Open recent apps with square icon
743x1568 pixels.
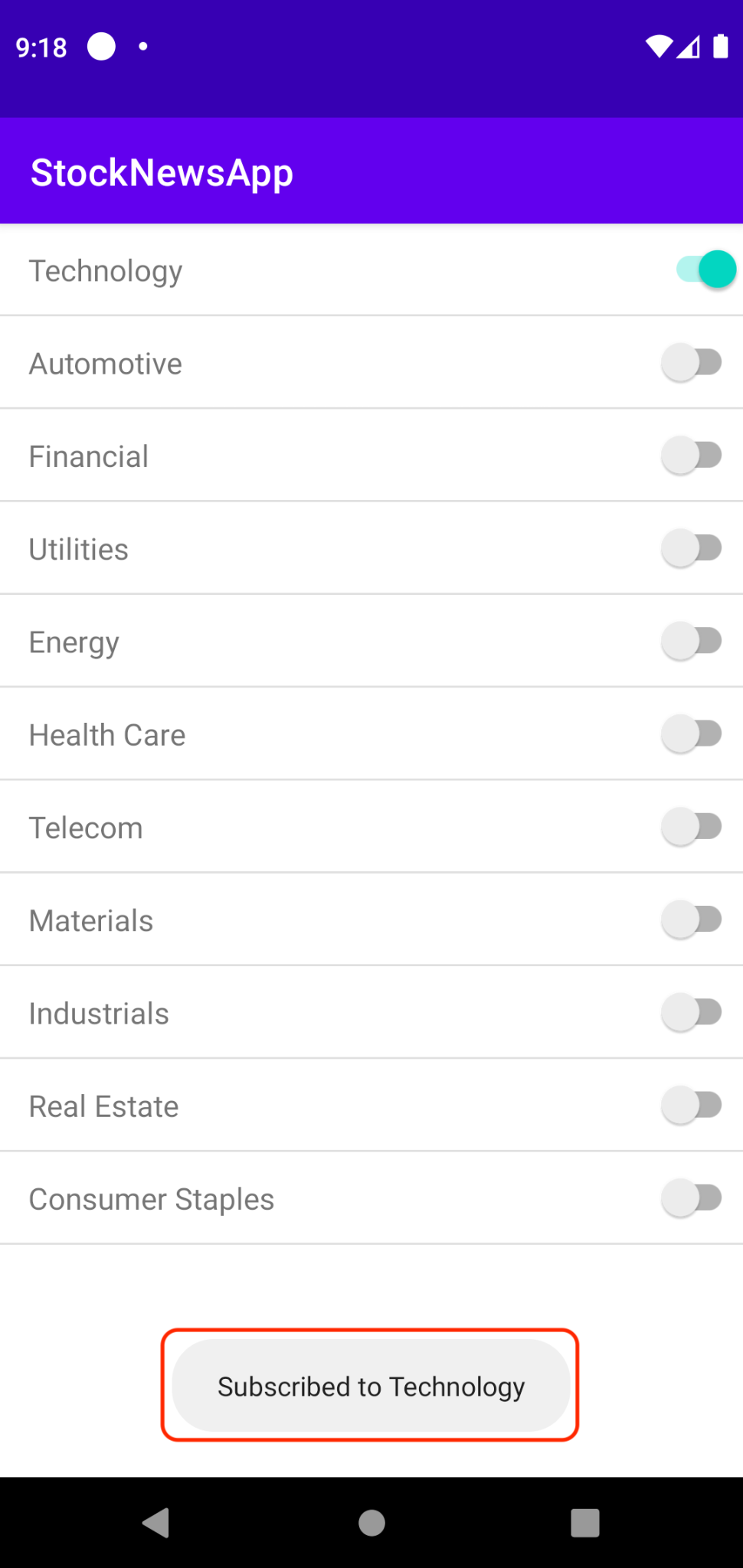coord(585,1523)
